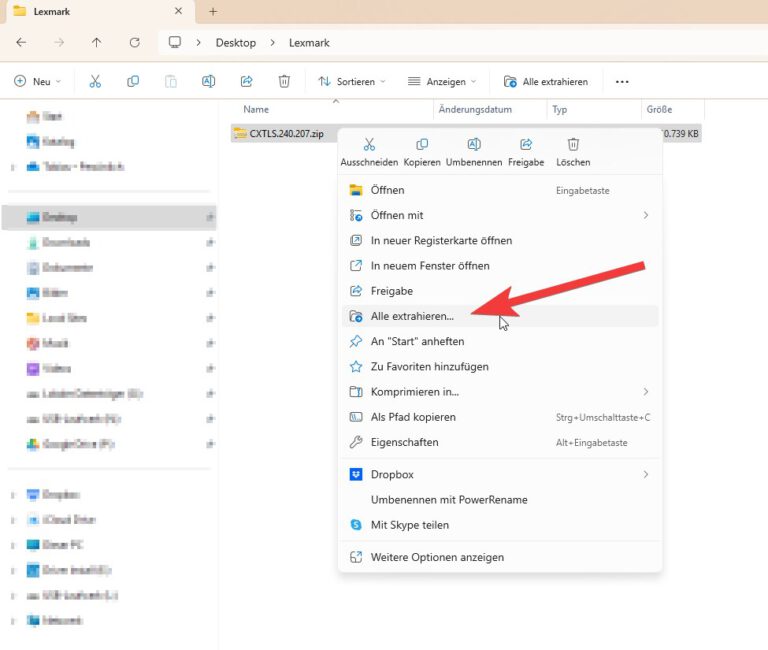Click the Back navigation arrow
This screenshot has width=768, height=650.
pyautogui.click(x=21, y=43)
